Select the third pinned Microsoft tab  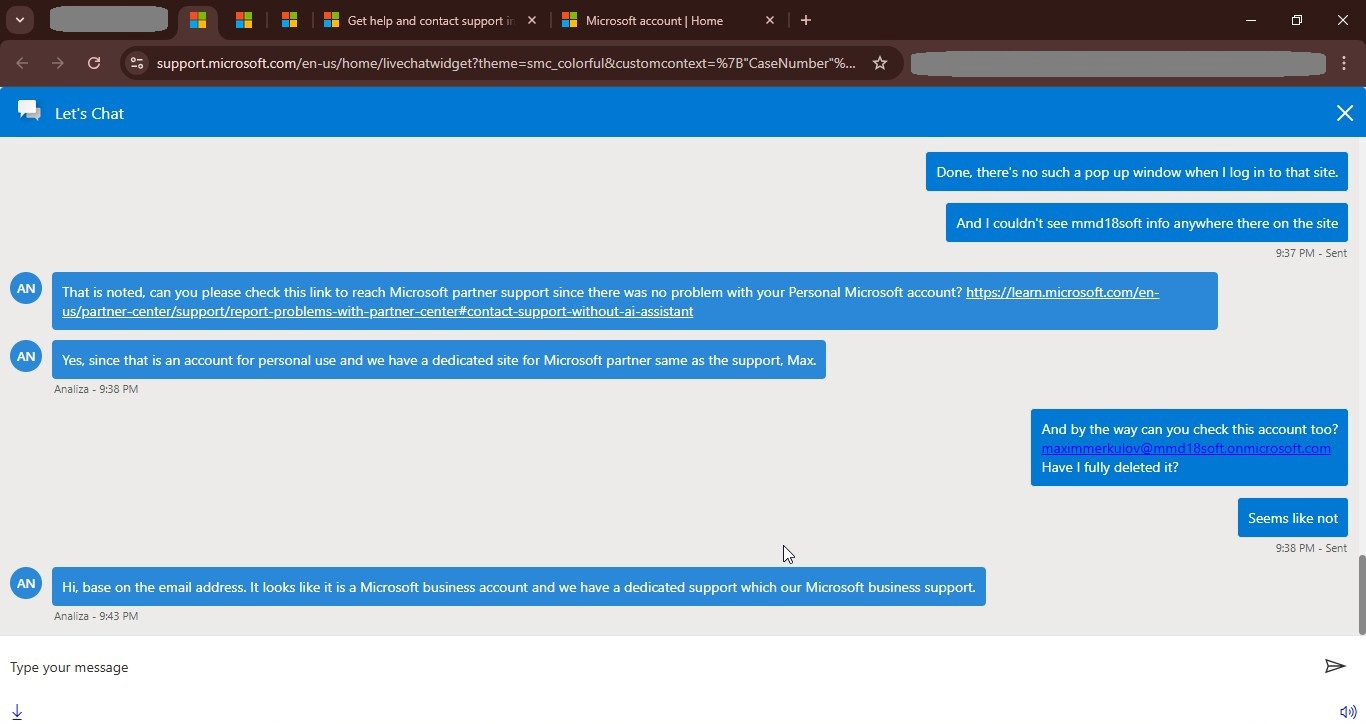289,20
